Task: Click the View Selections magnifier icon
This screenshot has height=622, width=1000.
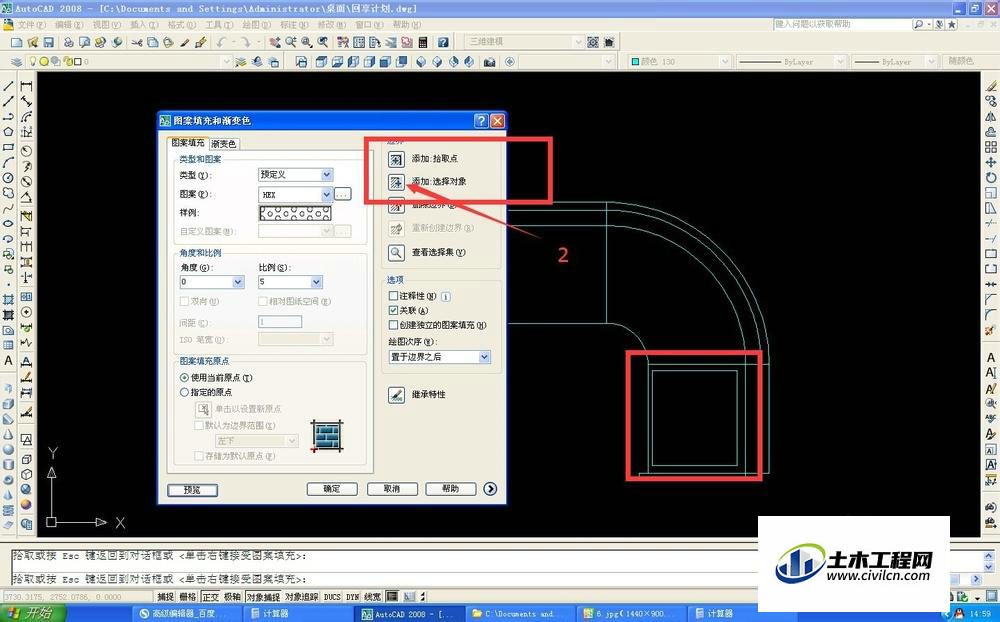Action: tap(396, 253)
